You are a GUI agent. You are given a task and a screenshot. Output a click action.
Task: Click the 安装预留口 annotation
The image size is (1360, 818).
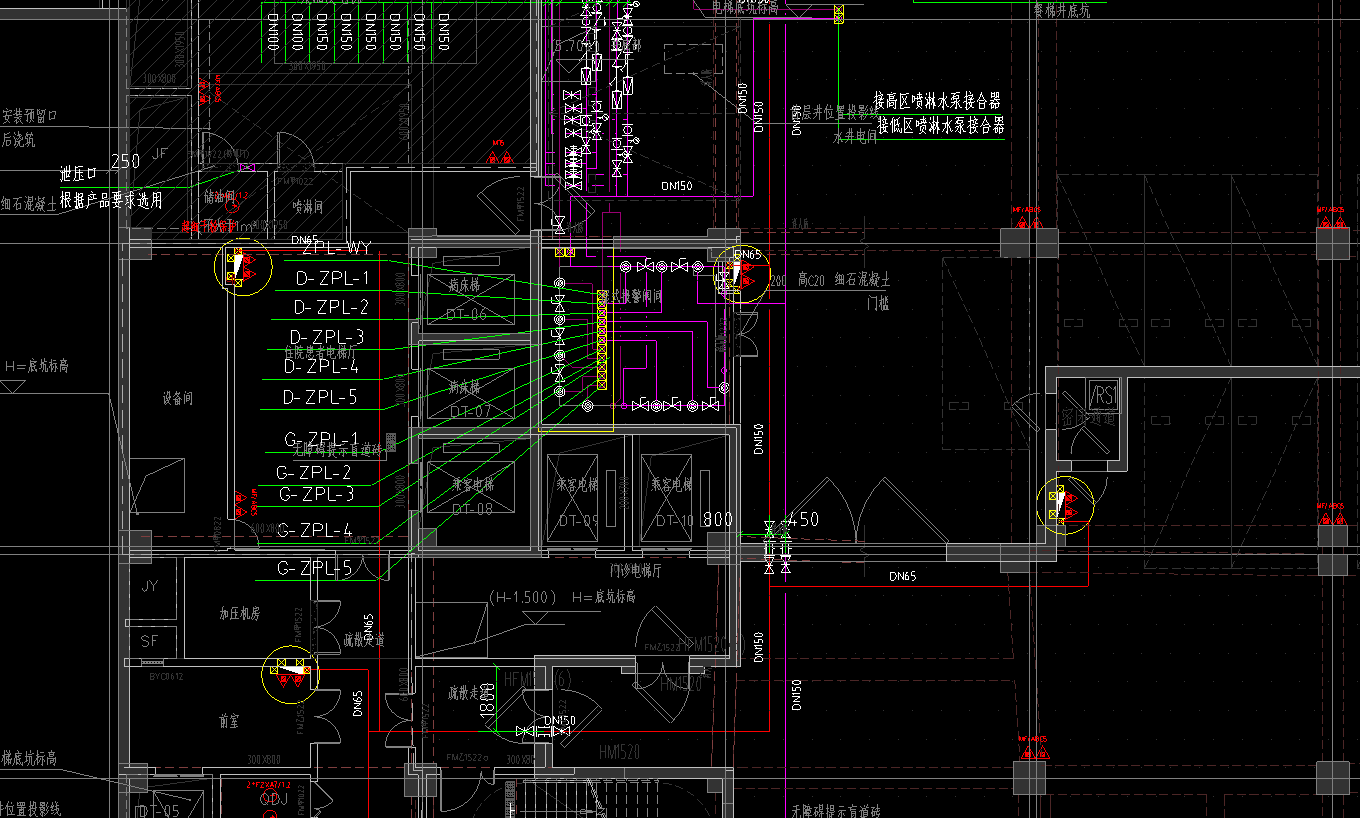pyautogui.click(x=29, y=116)
